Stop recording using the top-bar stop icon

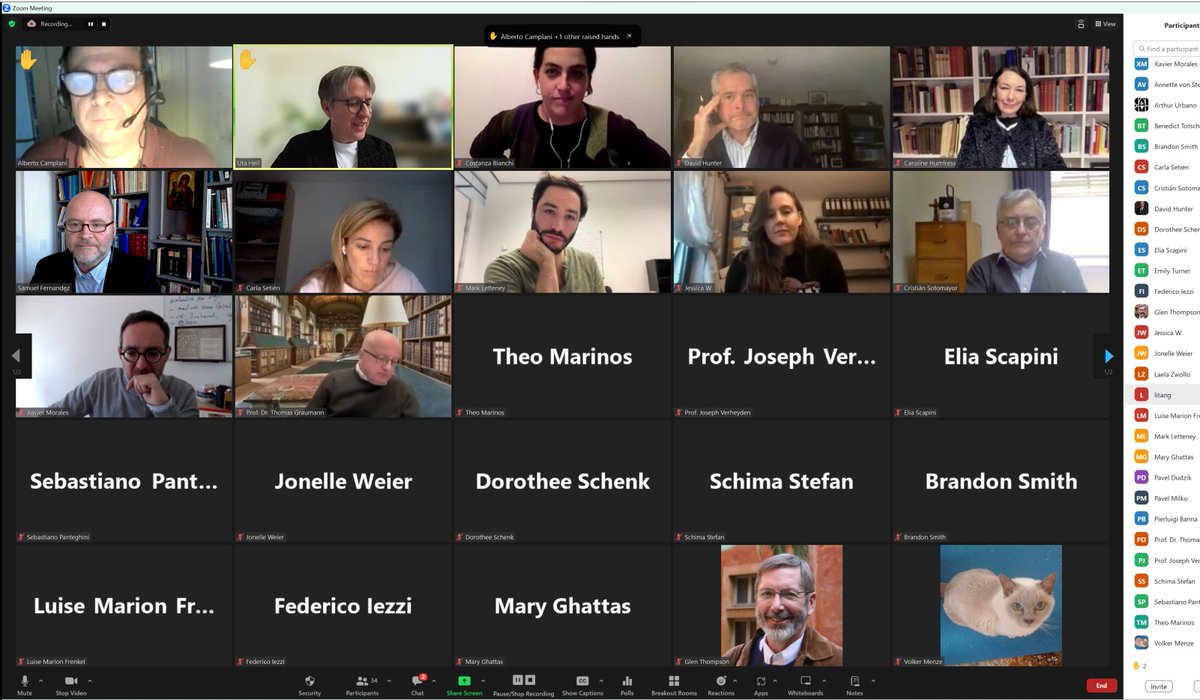click(x=103, y=23)
